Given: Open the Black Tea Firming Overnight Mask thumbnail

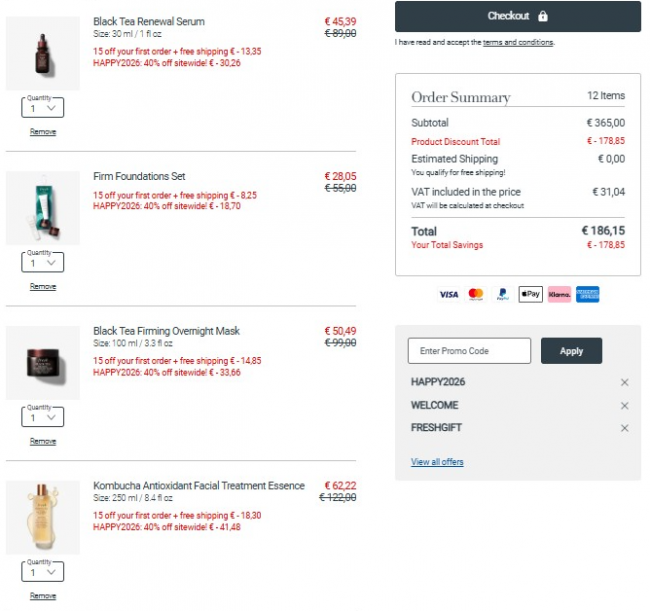Looking at the screenshot, I should coord(42,363).
